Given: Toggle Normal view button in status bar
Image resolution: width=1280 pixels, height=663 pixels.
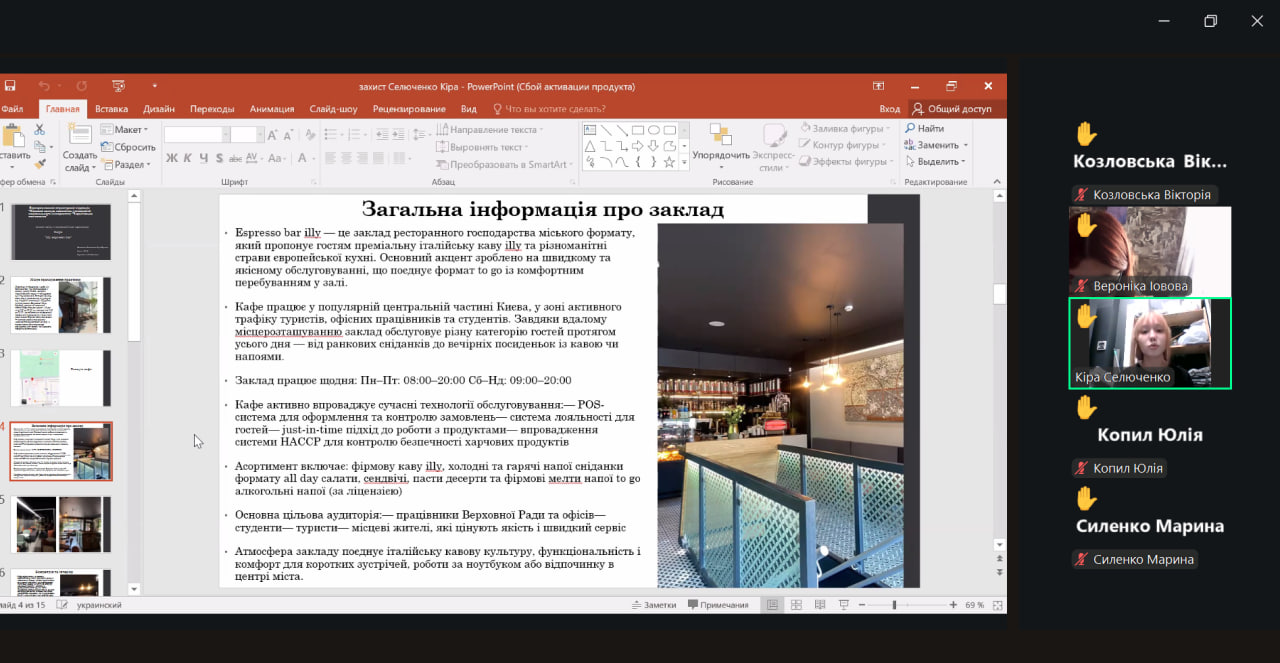Looking at the screenshot, I should pyautogui.click(x=772, y=605).
